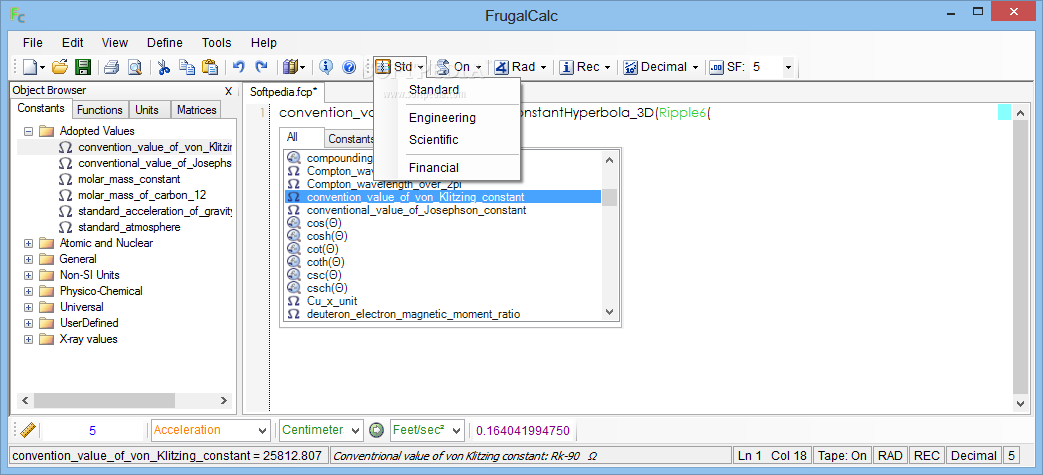
Task: Open the Centimeter unit combo box
Action: click(x=321, y=430)
